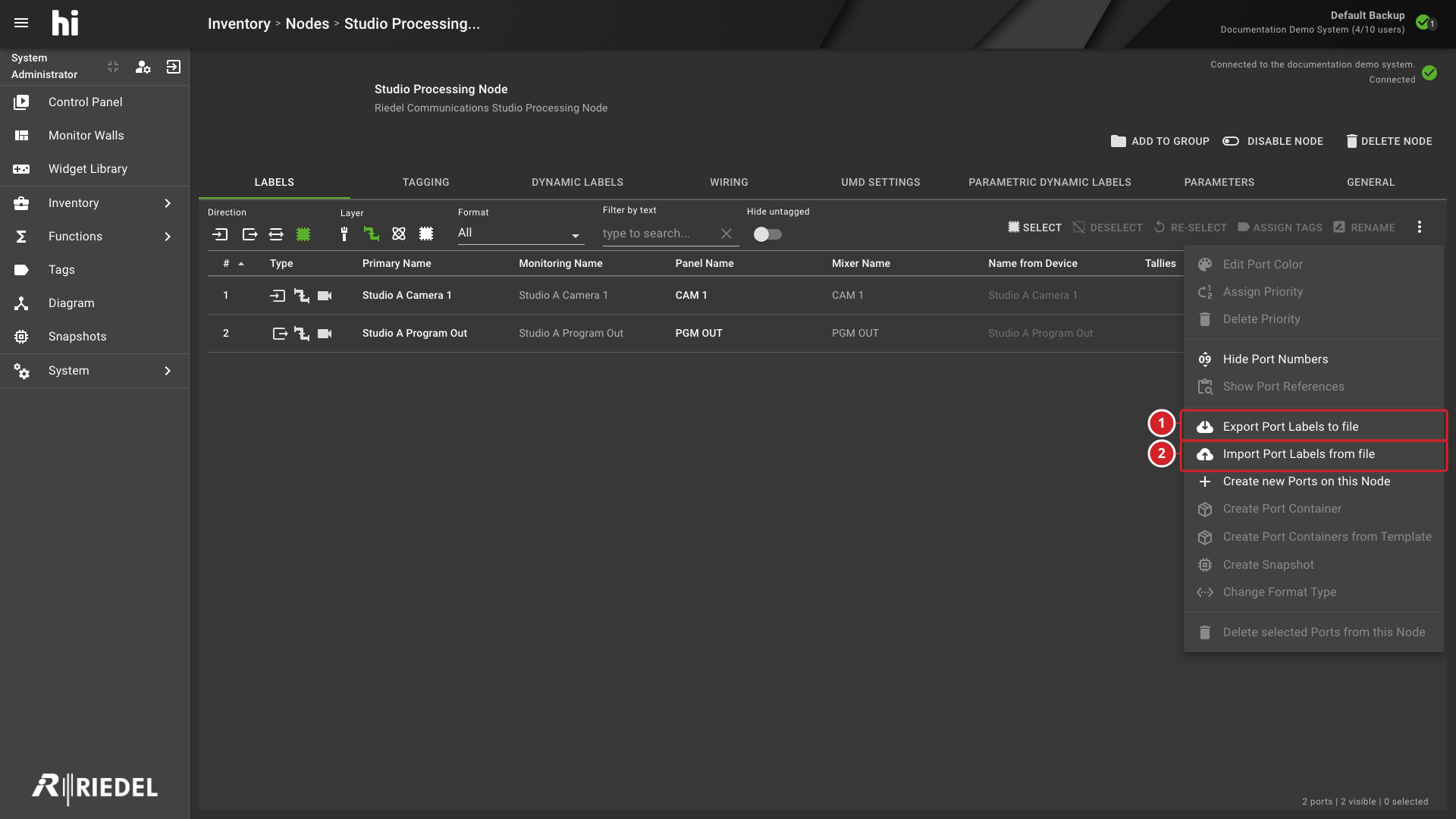1456x819 pixels.
Task: Open the Format dropdown showing All
Action: 520,234
